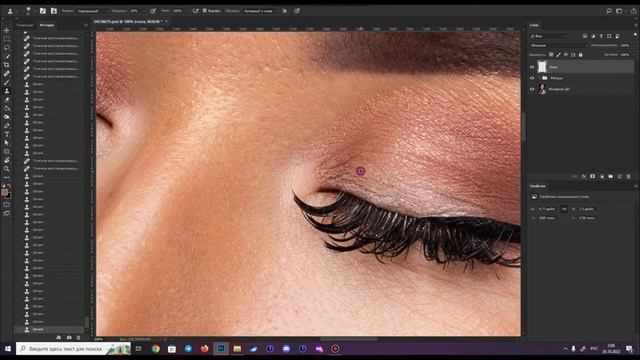Create a new layer icon
The width and height of the screenshot is (640, 360).
point(620,176)
